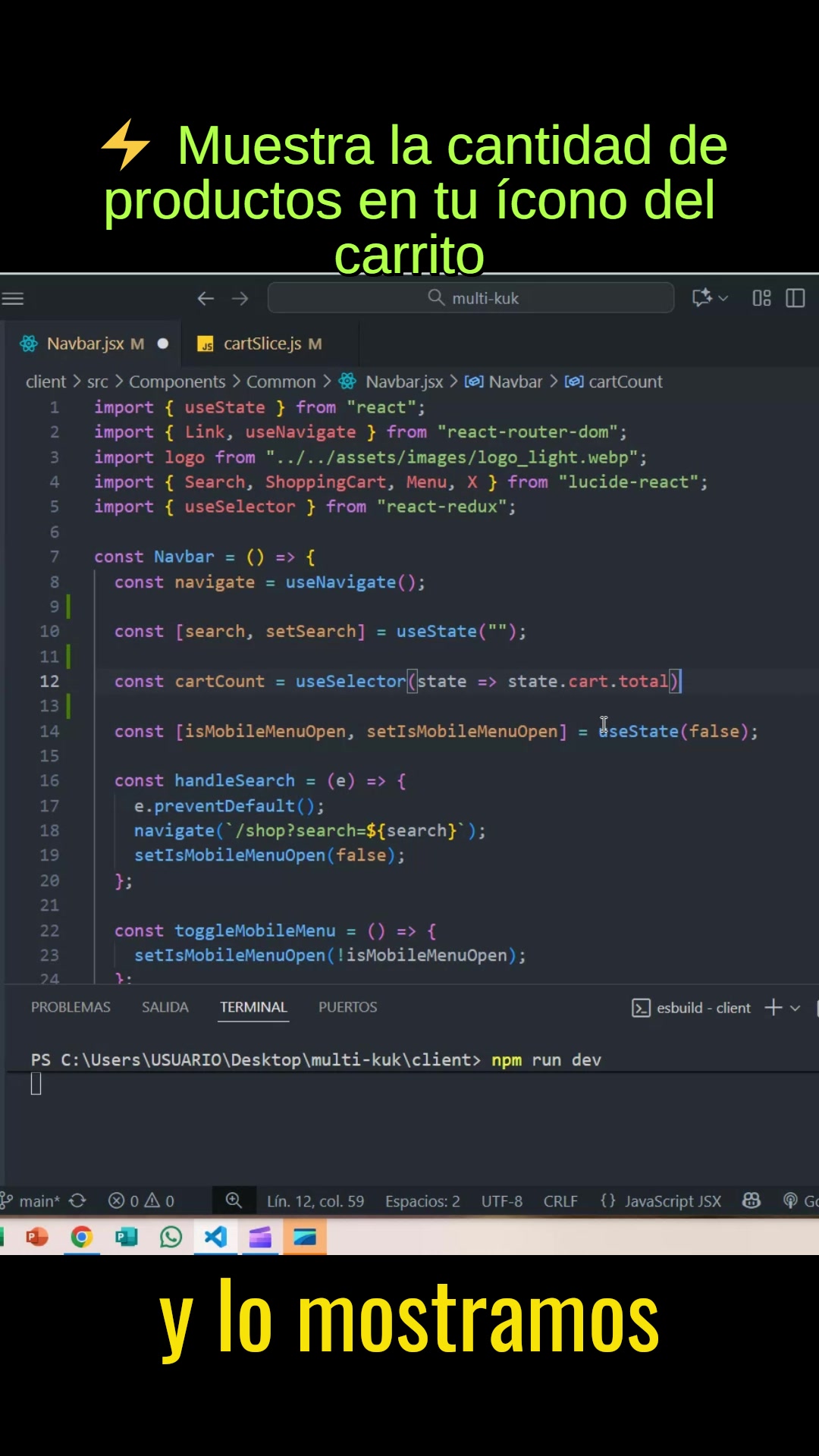The width and height of the screenshot is (819, 1456).
Task: Open errors and warnings count indicator
Action: pyautogui.click(x=141, y=1200)
